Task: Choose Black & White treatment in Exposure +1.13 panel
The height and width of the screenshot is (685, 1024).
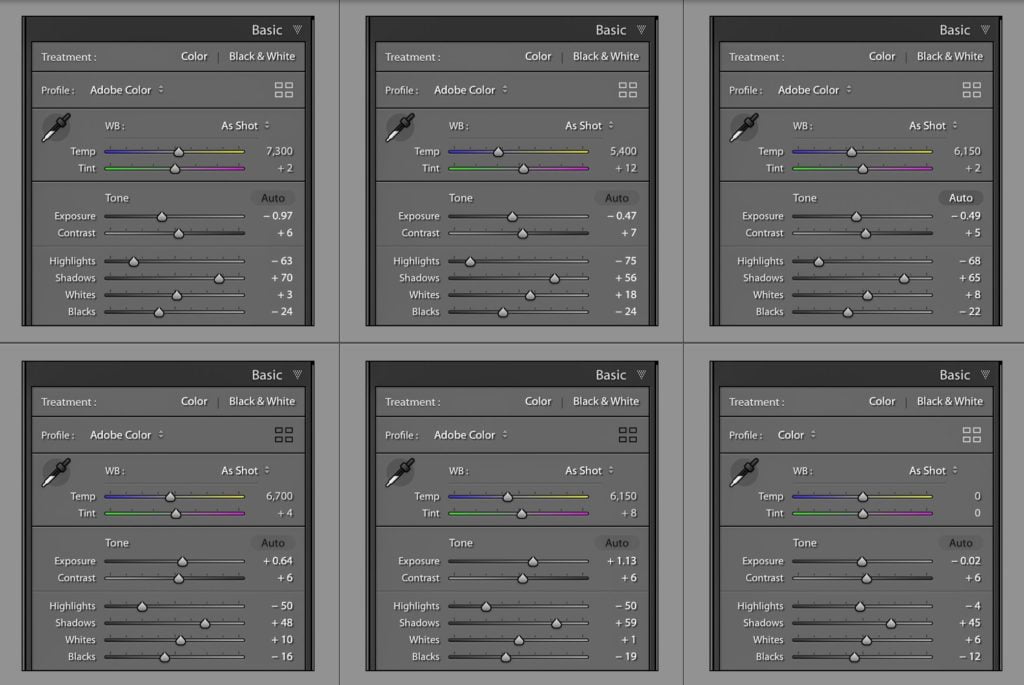Action: click(x=606, y=401)
